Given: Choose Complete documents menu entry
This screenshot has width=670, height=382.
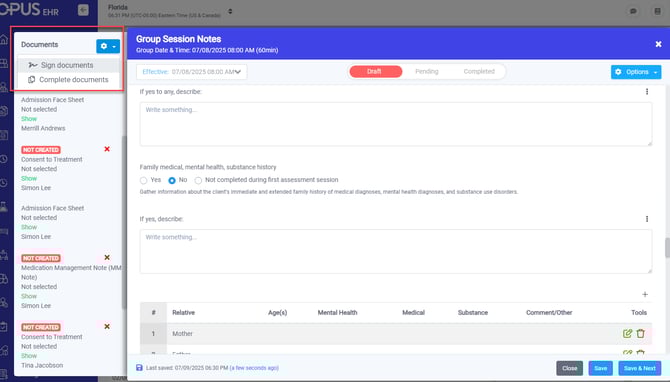Looking at the screenshot, I should pos(68,79).
